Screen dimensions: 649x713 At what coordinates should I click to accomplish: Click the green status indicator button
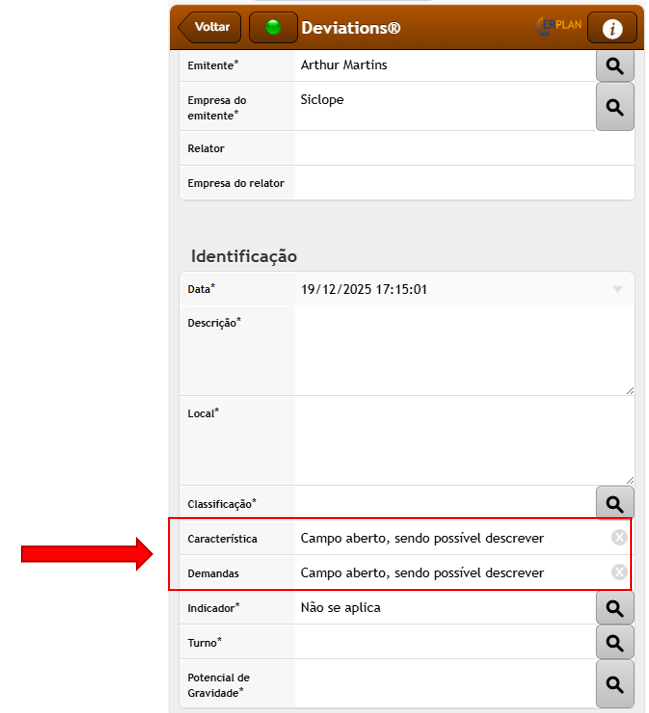[273, 28]
